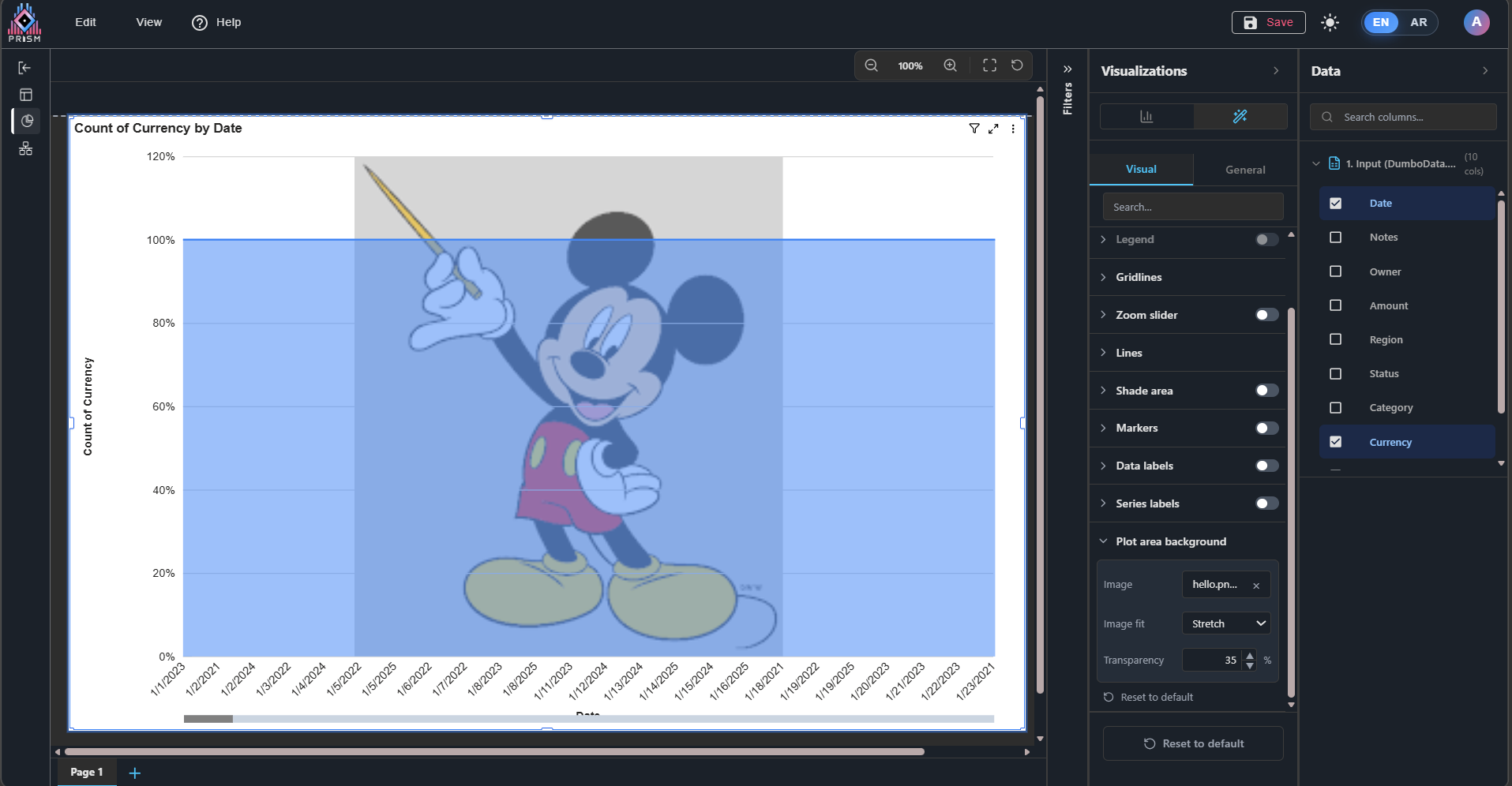
Task: Click the chart's horizontal zoom slider handle
Action: tap(208, 719)
